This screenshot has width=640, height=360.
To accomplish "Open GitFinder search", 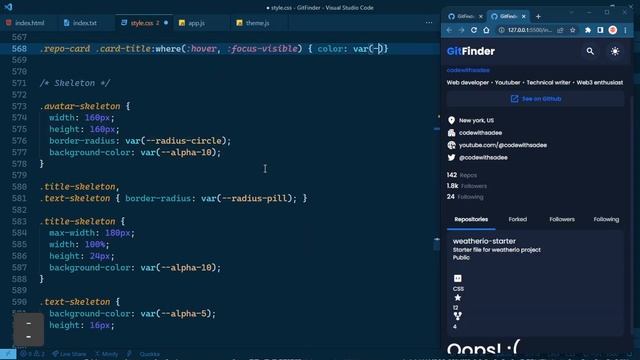I will [x=590, y=51].
